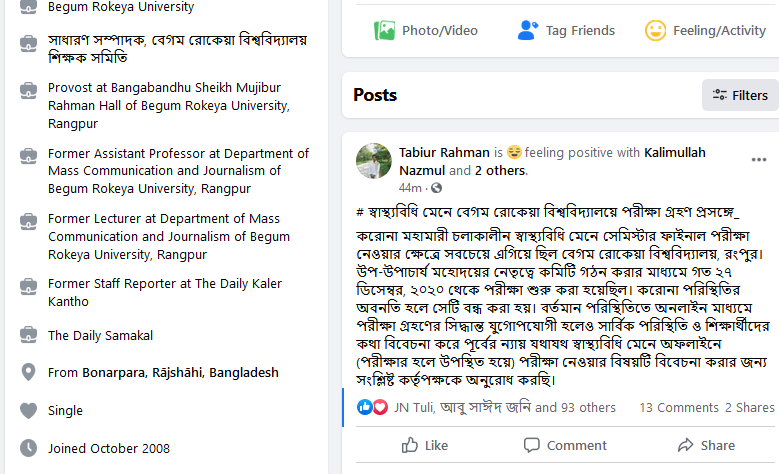Open the post options three-dot menu
The height and width of the screenshot is (474, 779).
tap(758, 160)
